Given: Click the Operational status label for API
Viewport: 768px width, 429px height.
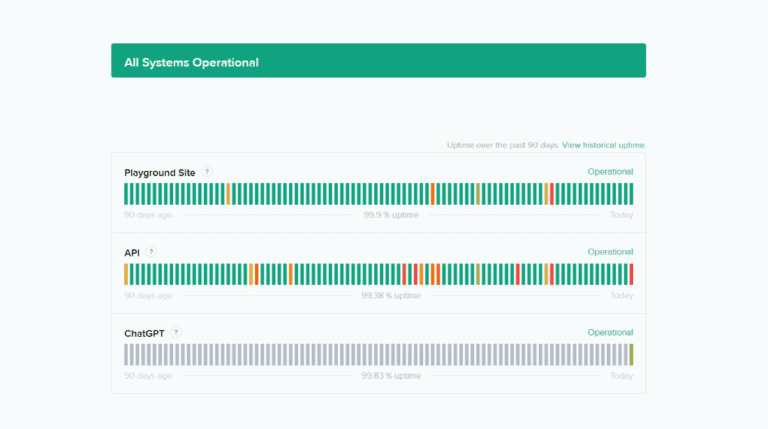Looking at the screenshot, I should pos(610,252).
